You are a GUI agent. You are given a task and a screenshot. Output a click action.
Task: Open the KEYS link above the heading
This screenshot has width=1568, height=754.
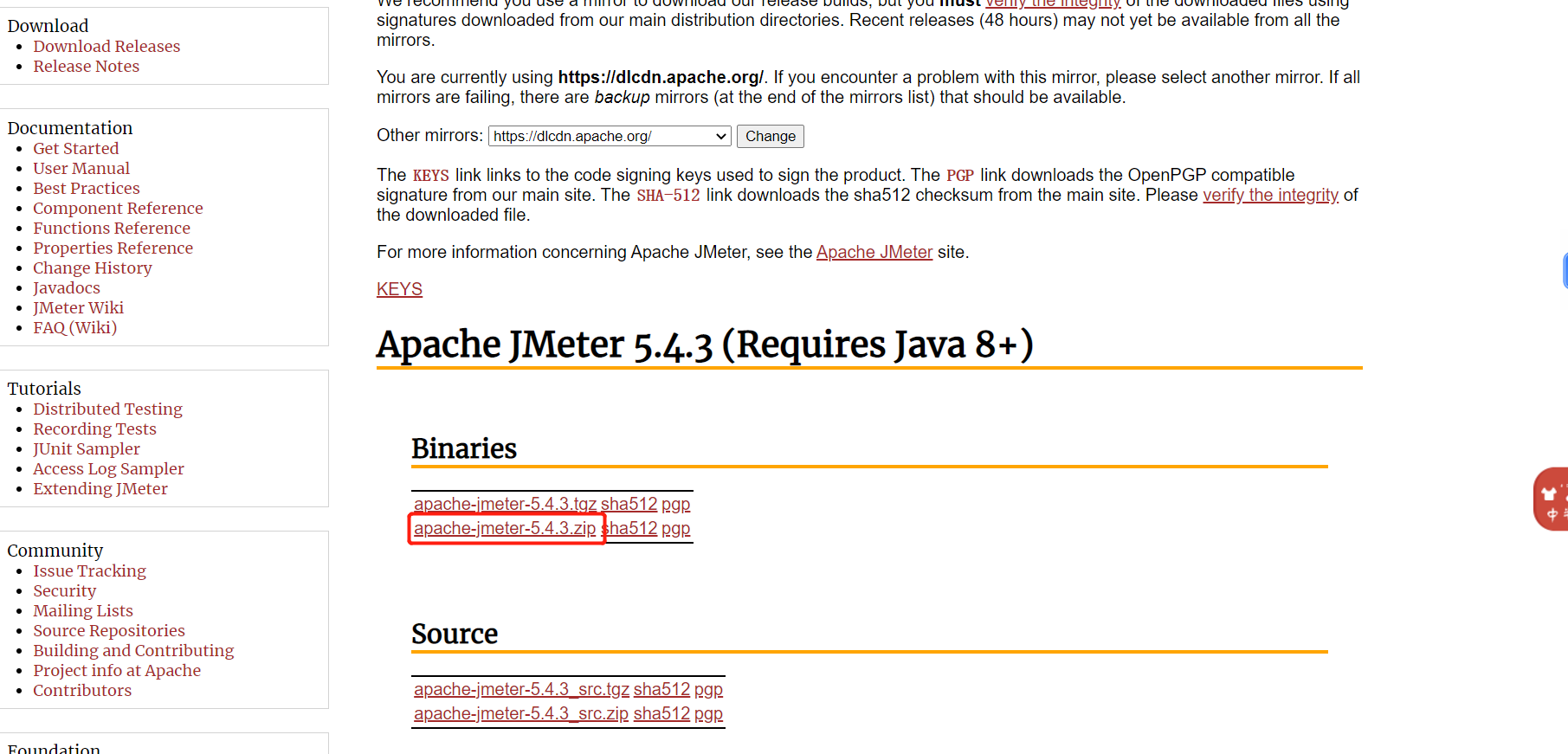399,289
